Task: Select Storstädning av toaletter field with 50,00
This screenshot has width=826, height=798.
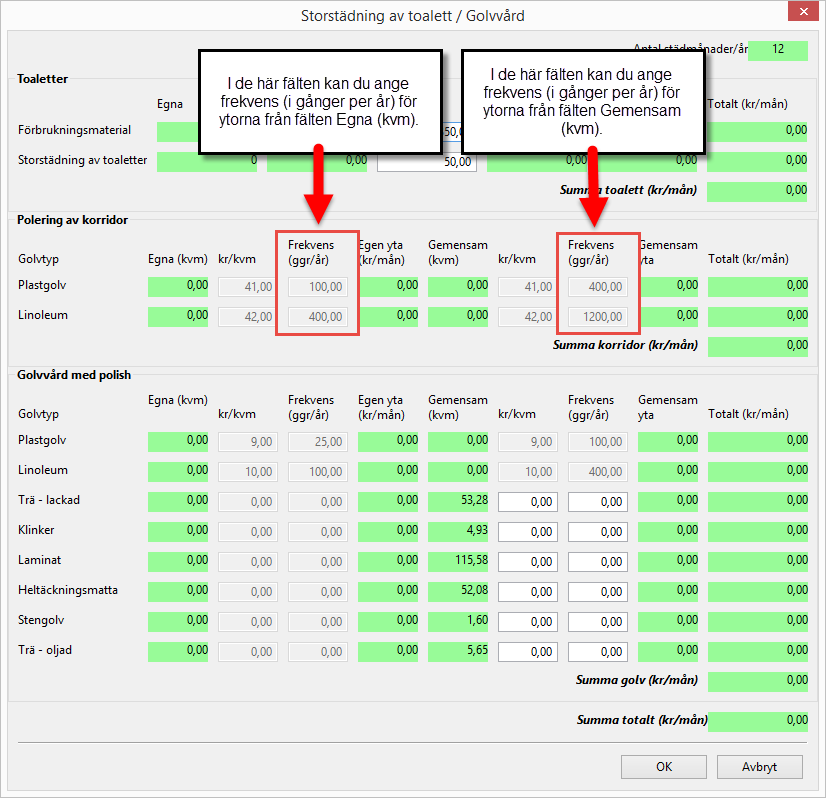Action: [427, 161]
